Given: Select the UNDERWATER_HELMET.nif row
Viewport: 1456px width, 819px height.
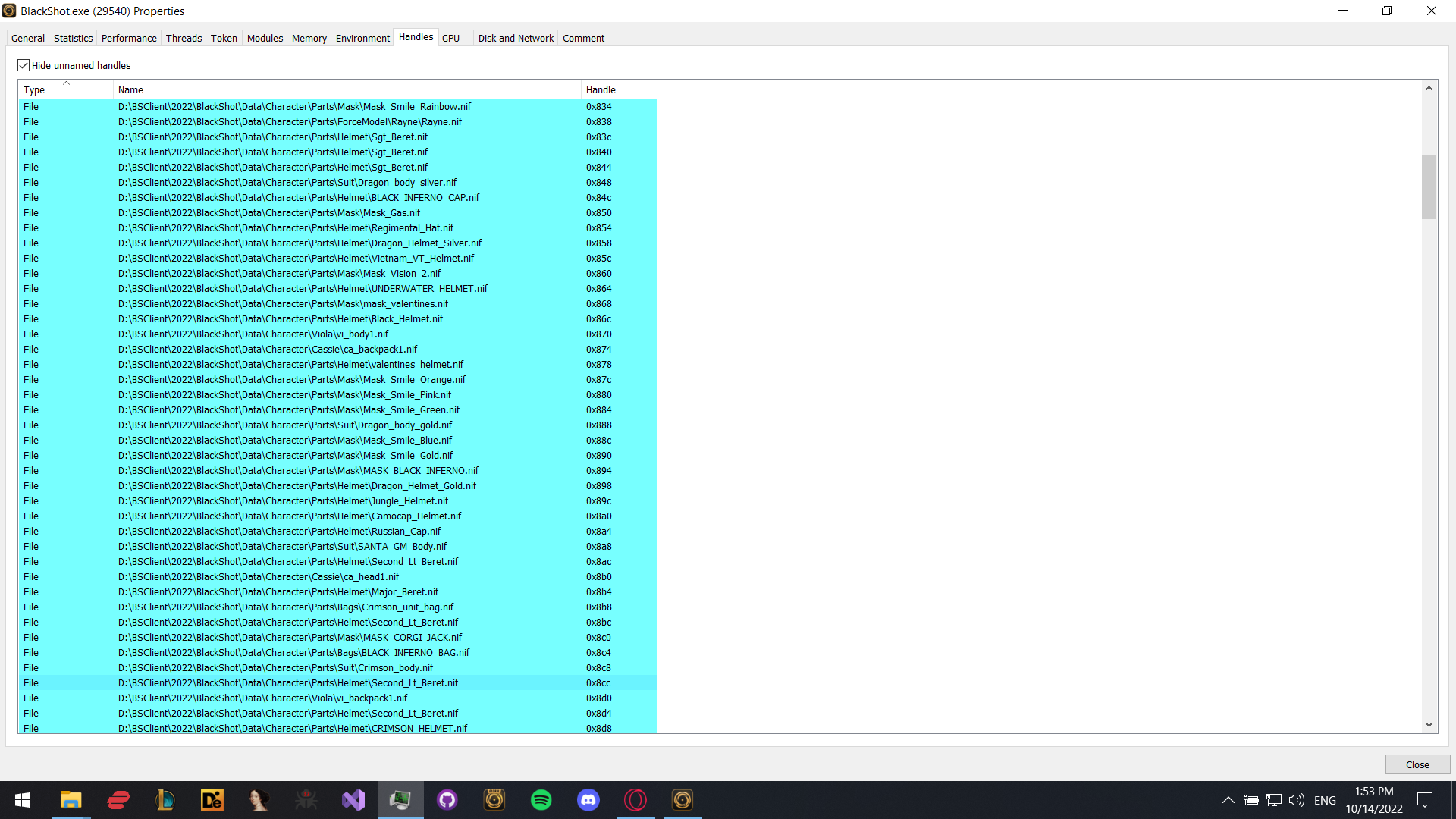Looking at the screenshot, I should tap(337, 288).
